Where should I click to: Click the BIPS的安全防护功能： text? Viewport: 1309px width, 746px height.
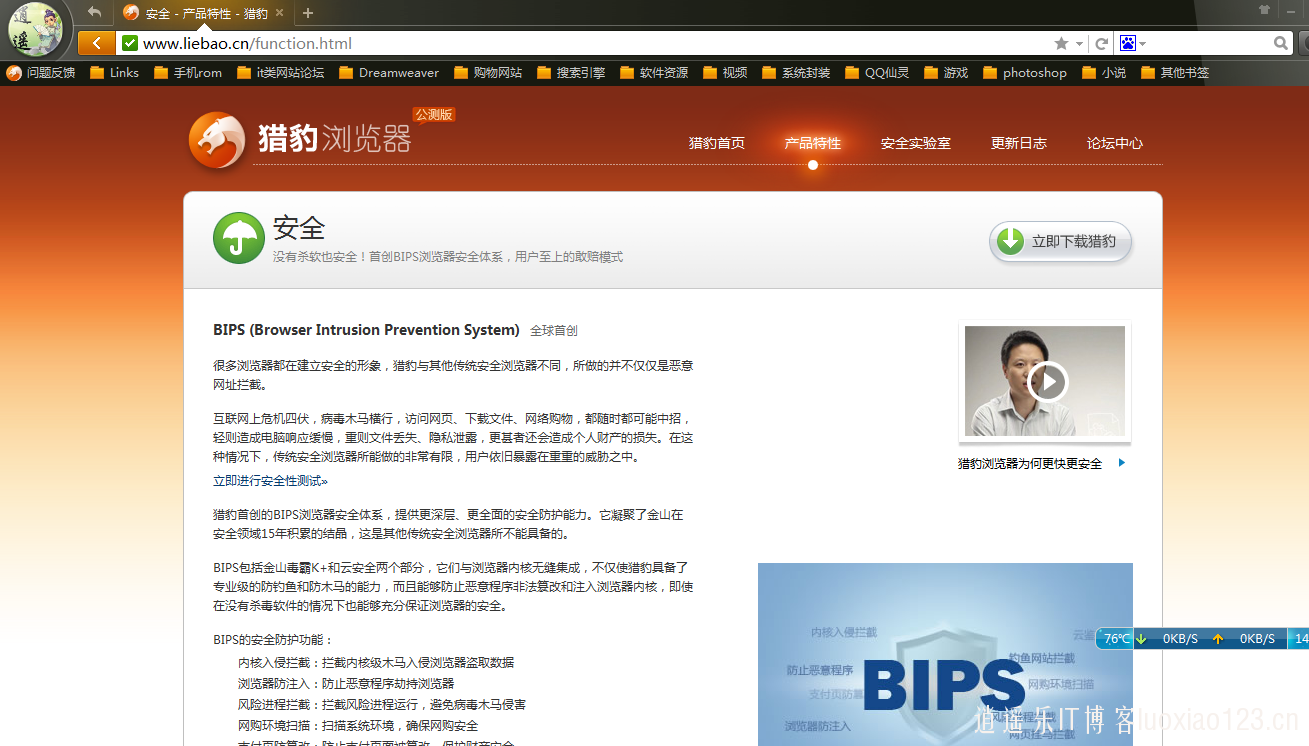[273, 640]
